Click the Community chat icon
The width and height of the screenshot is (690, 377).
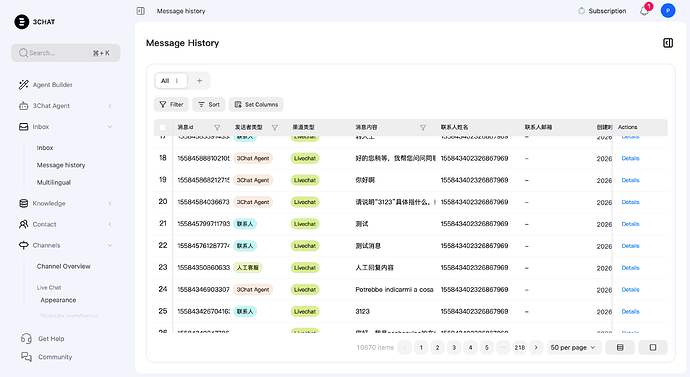pos(26,357)
